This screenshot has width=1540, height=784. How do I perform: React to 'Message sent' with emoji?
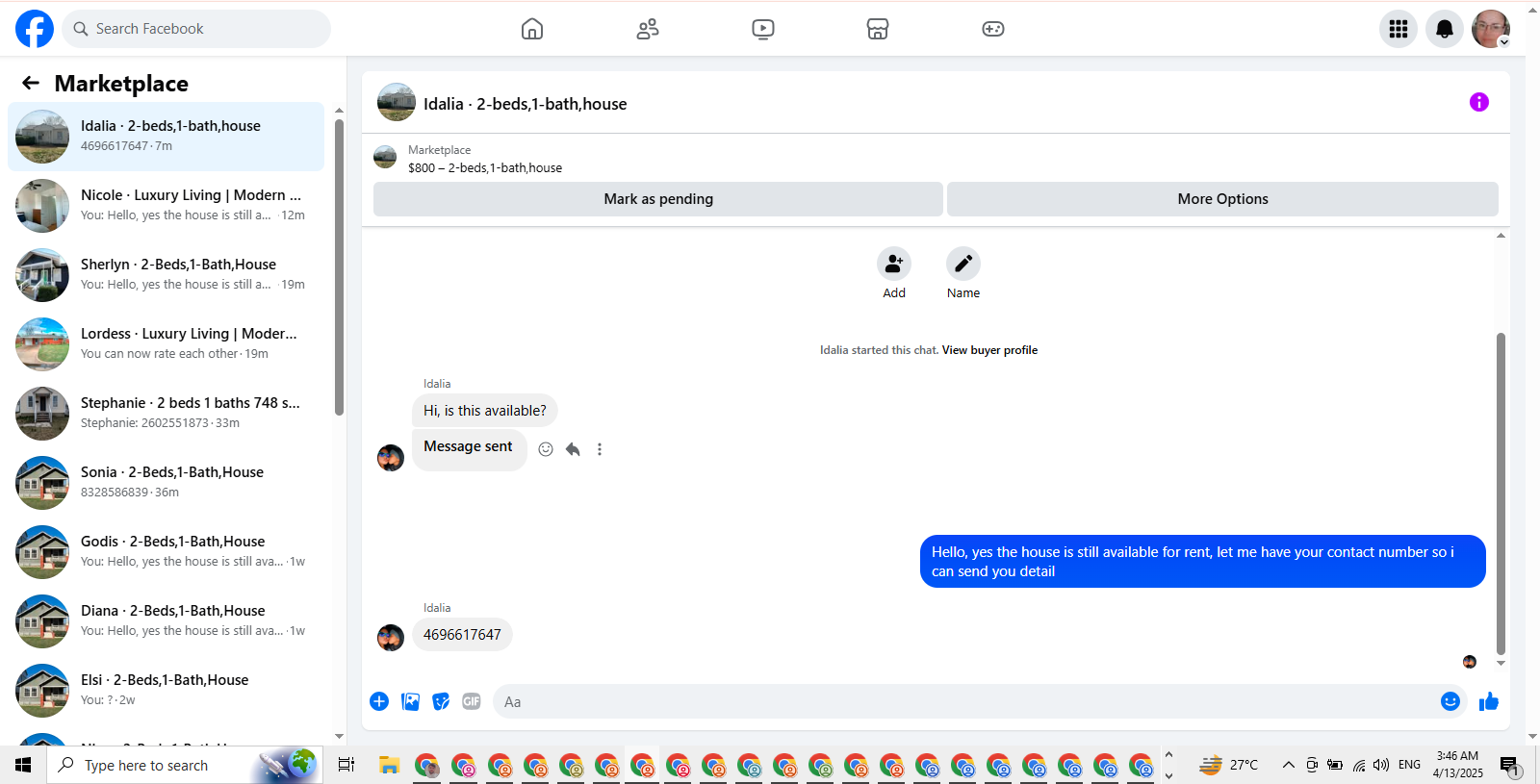tap(546, 449)
